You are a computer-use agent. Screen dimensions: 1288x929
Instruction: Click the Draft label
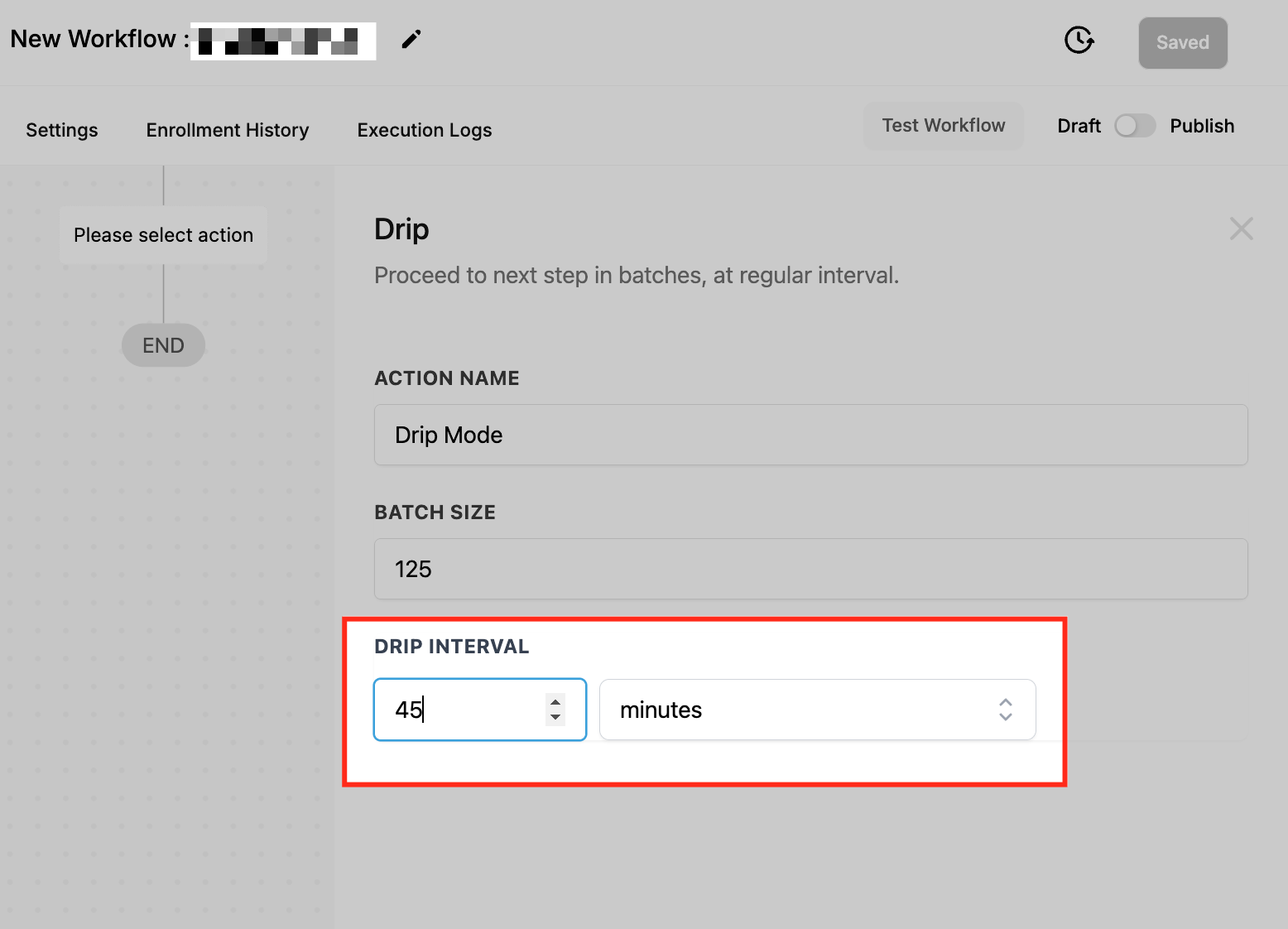[x=1079, y=126]
